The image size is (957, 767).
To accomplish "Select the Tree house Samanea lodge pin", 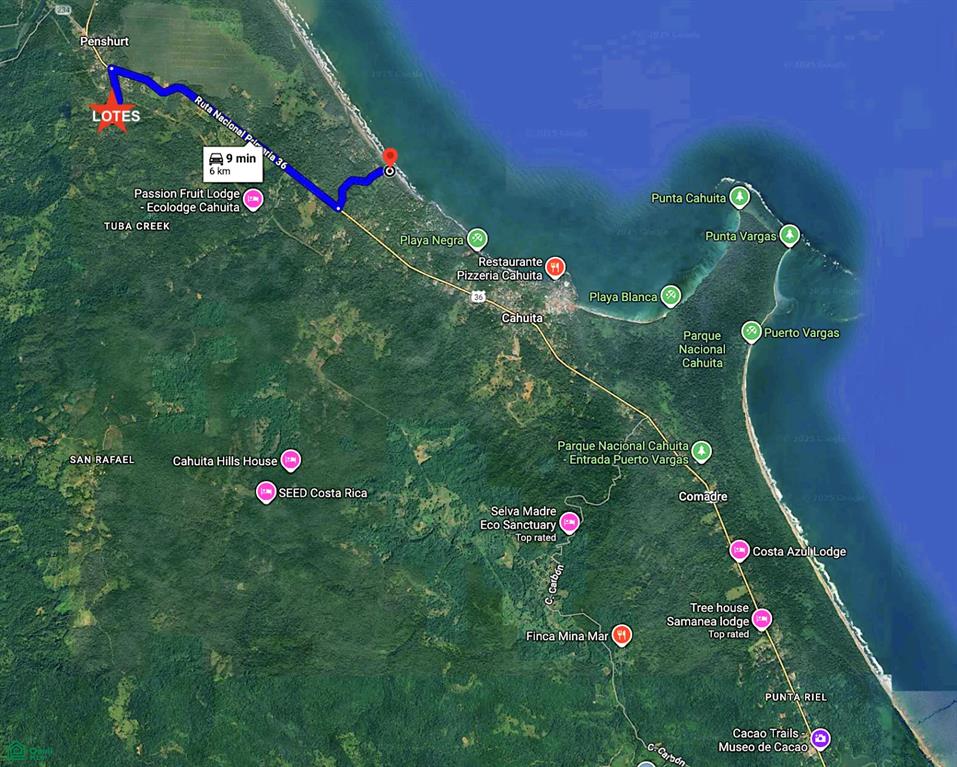I will click(x=761, y=619).
